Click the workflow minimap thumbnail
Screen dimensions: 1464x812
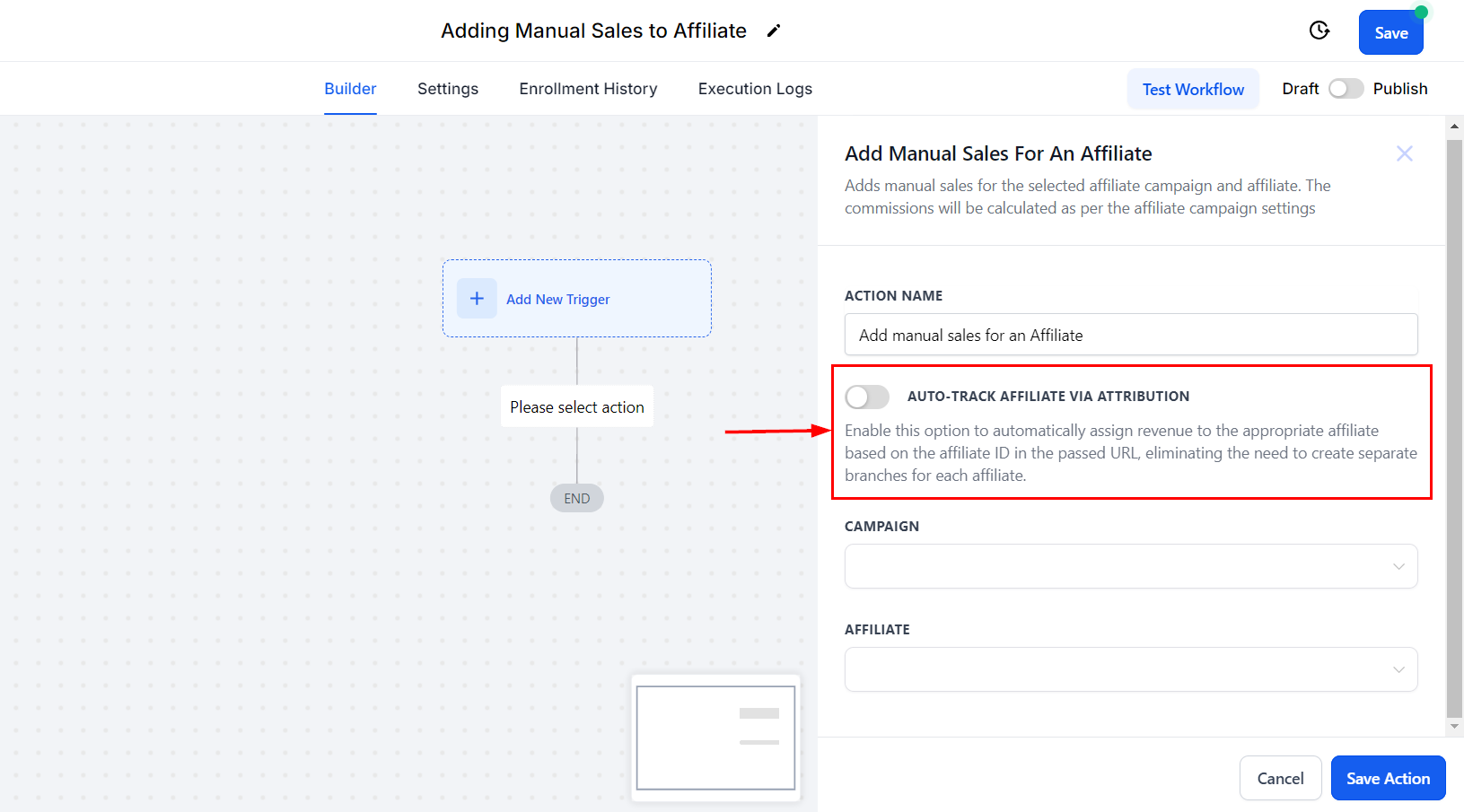[715, 738]
